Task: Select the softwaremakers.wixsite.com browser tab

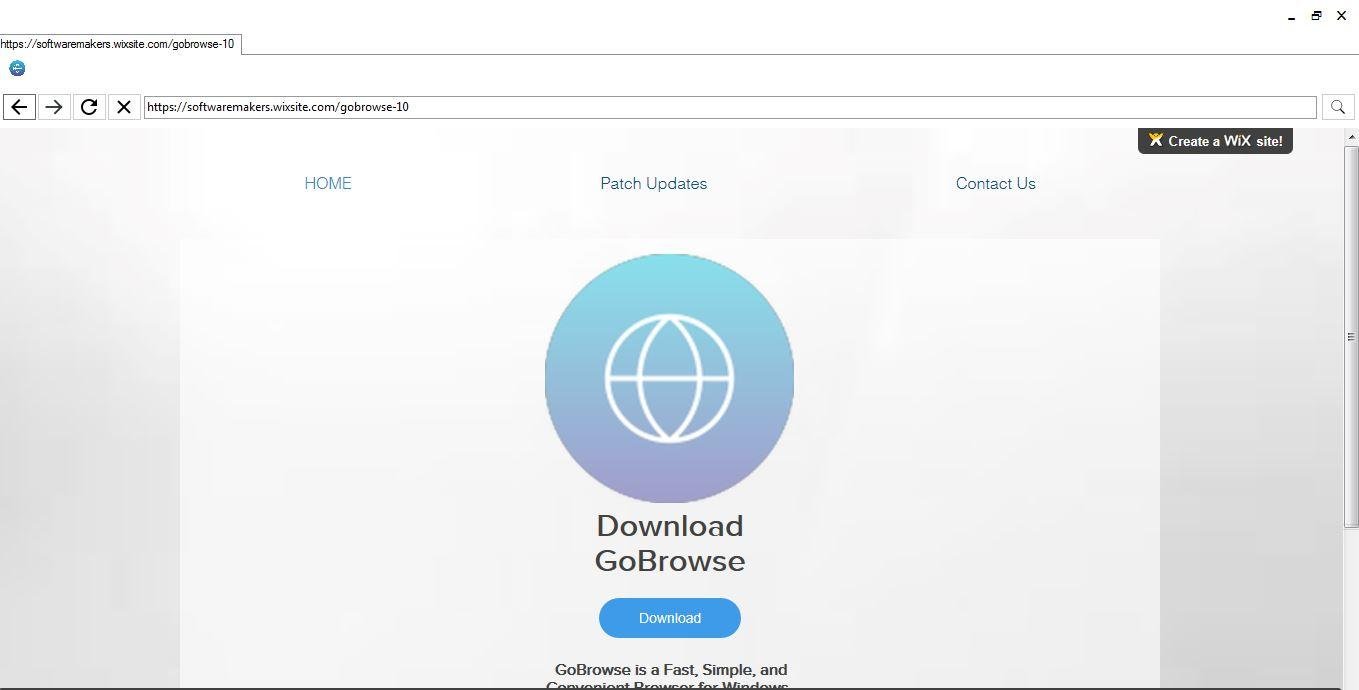Action: tap(120, 44)
